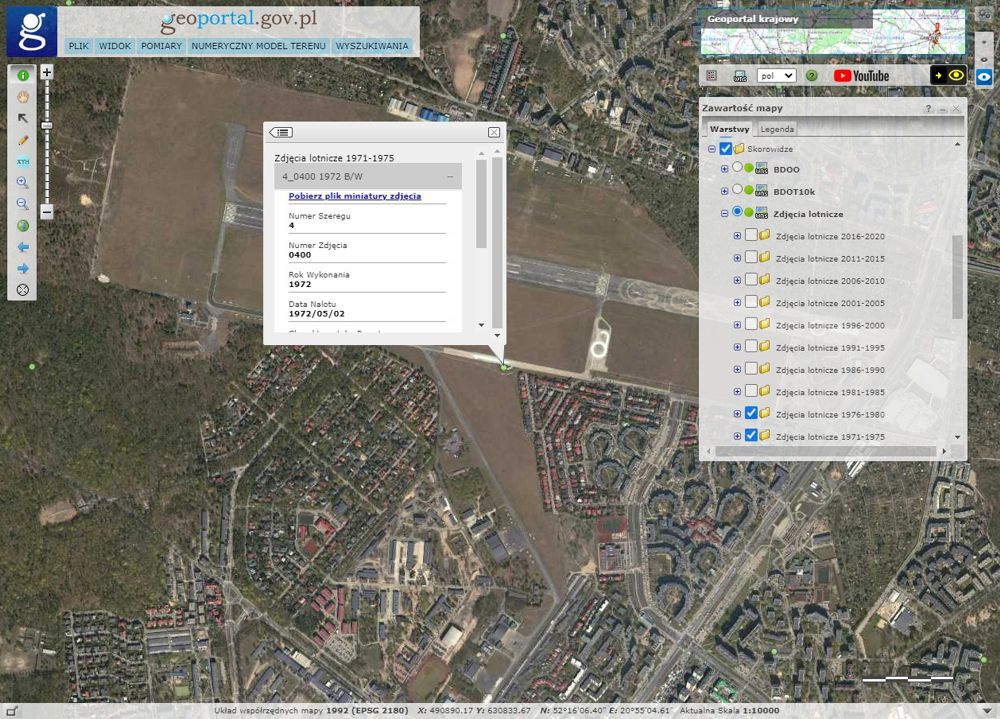Click the popup inner vertical scrollbar thumb

[x=482, y=204]
